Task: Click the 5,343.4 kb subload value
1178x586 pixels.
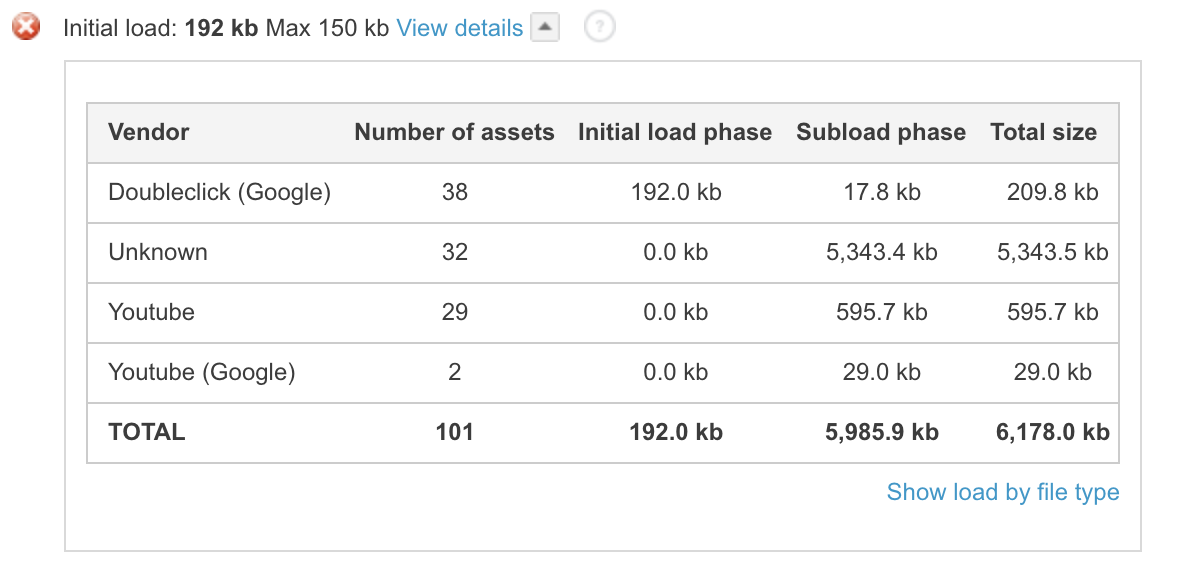Action: coord(881,252)
